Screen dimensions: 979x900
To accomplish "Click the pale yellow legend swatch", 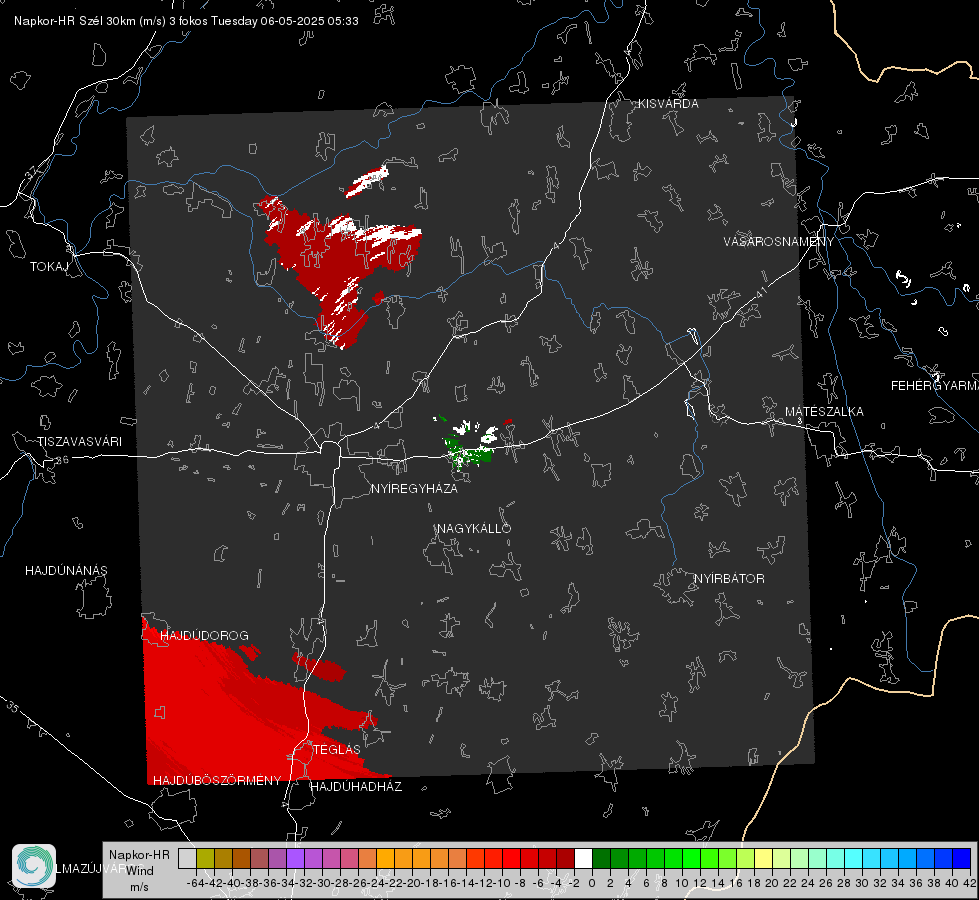I will 764,858.
